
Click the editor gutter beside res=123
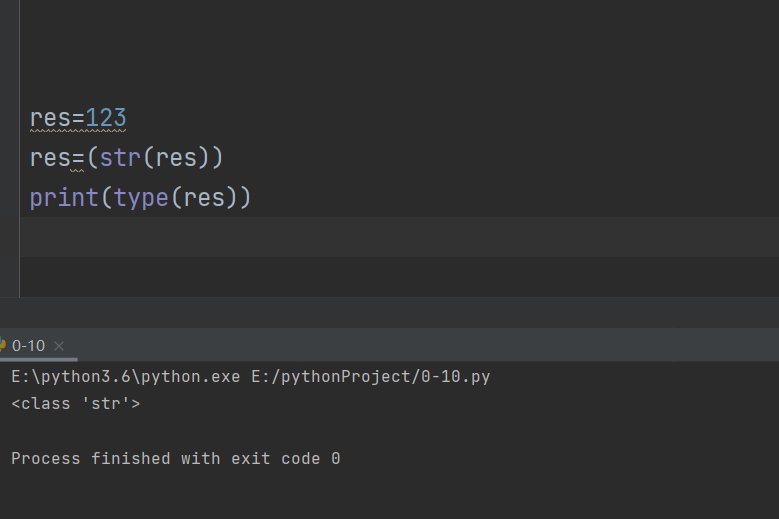click(x=9, y=118)
